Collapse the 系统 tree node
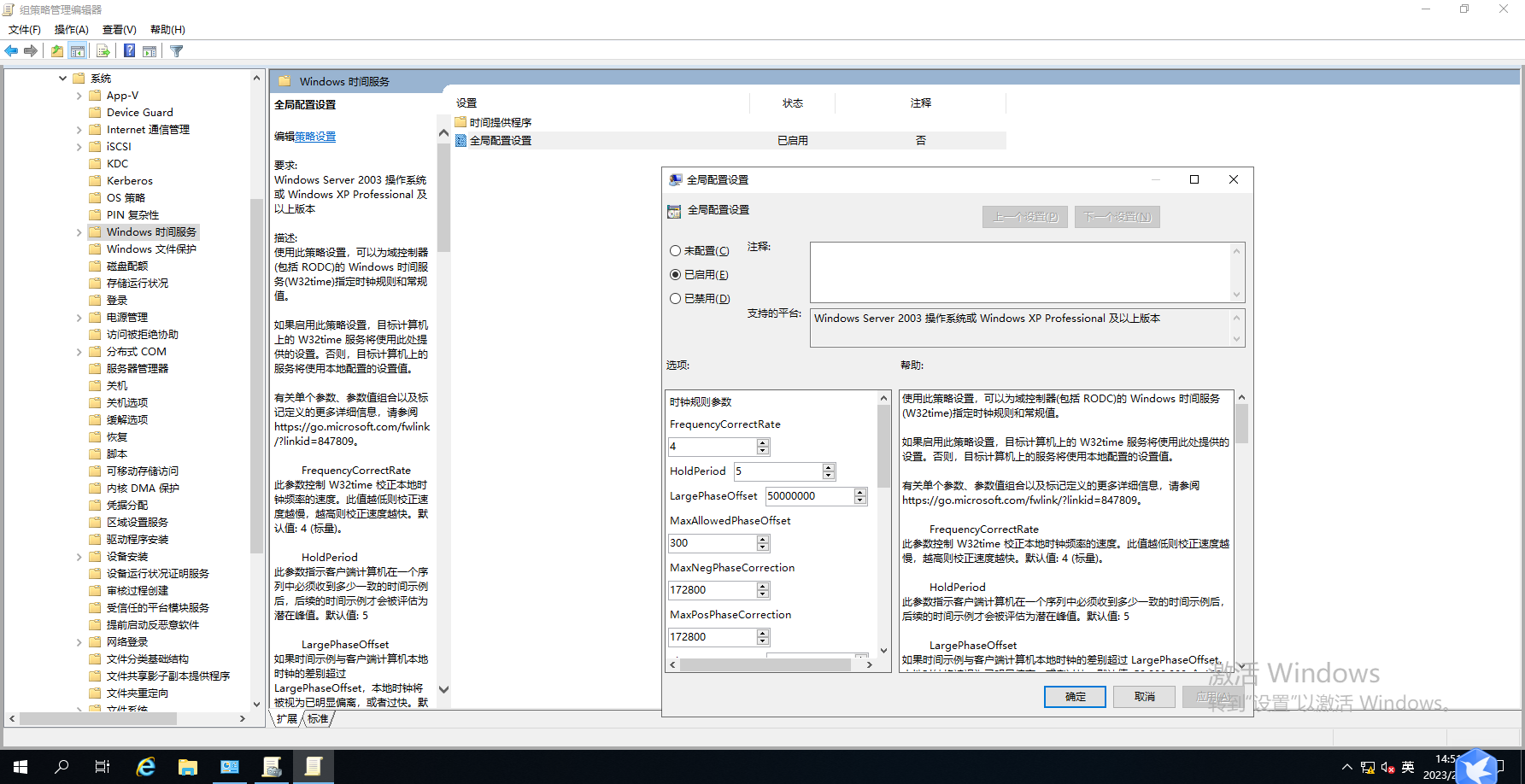Screen dimensions: 1525x784 pyautogui.click(x=63, y=79)
